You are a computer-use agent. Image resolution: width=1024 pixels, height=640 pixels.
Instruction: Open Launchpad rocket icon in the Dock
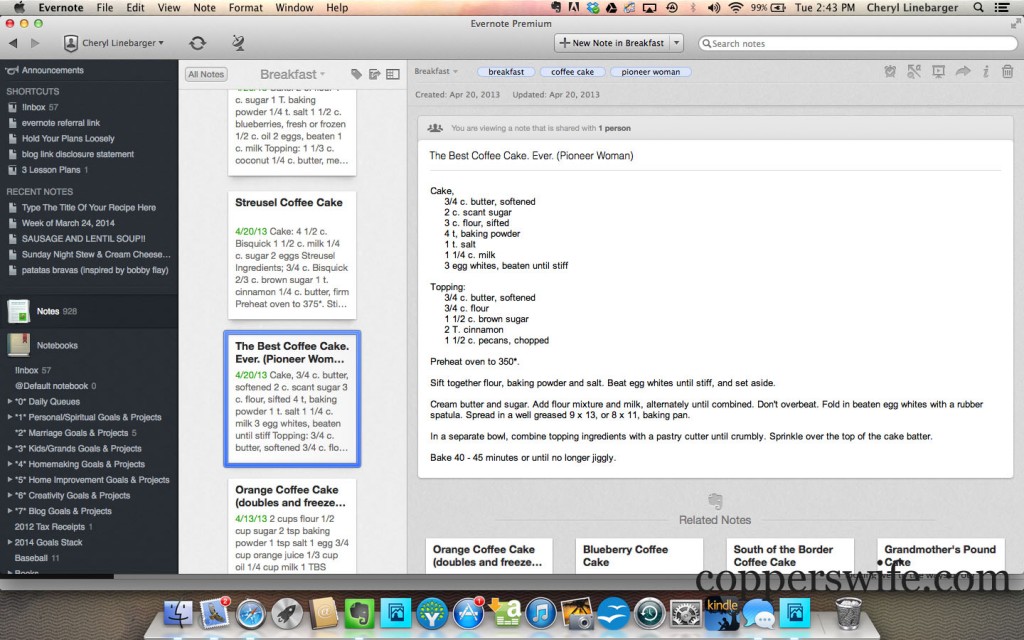click(x=287, y=614)
